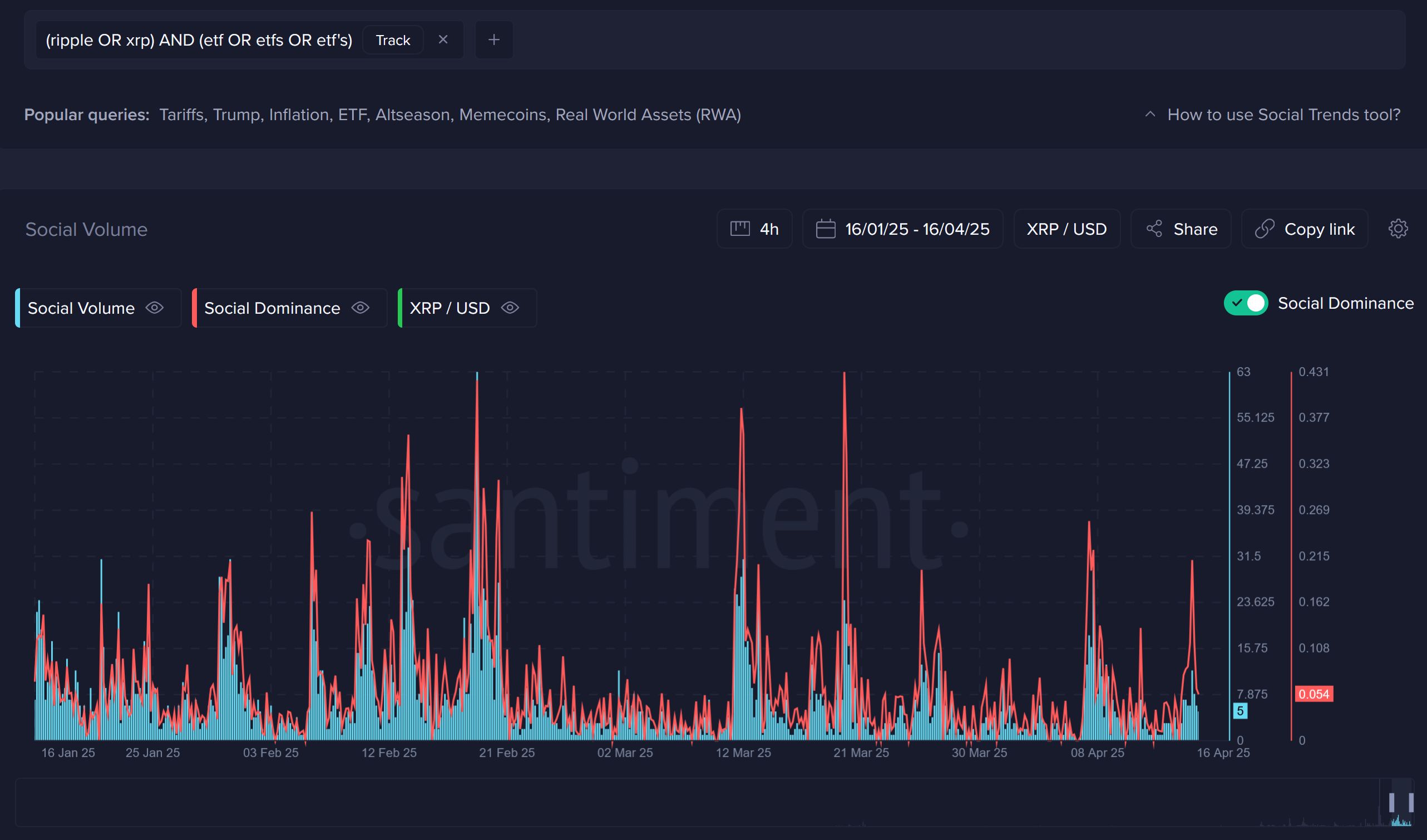Hide the Social Volume metric

pos(155,308)
